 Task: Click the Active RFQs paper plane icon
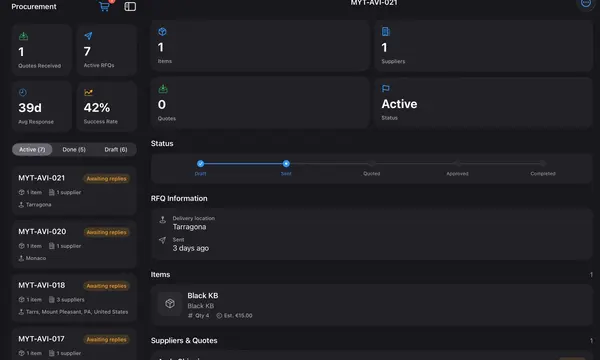pyautogui.click(x=88, y=36)
